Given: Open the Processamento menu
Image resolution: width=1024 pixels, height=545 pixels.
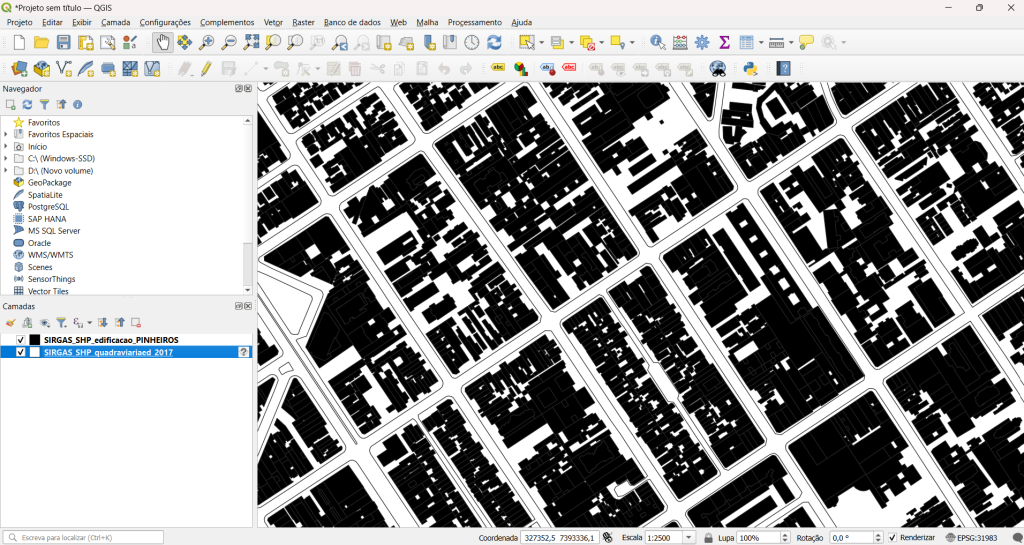Looking at the screenshot, I should click(x=475, y=22).
